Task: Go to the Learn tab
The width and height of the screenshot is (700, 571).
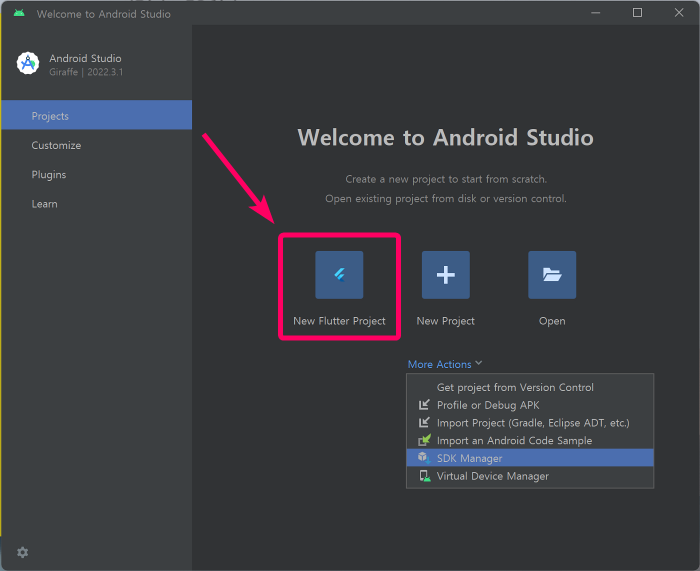Action: click(x=97, y=204)
